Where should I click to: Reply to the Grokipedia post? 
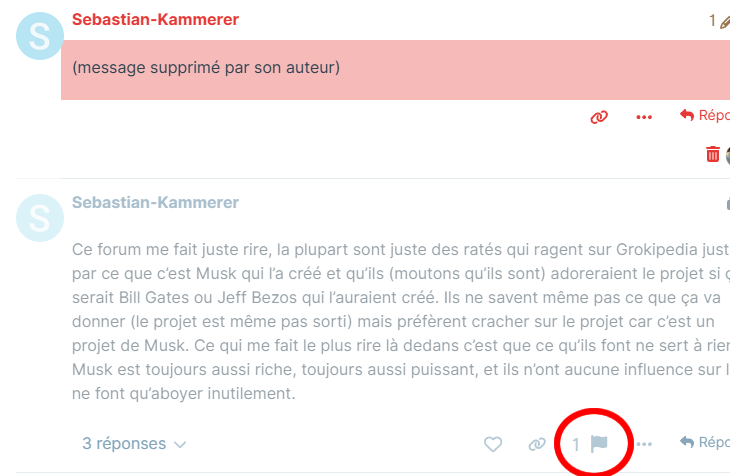coord(706,442)
